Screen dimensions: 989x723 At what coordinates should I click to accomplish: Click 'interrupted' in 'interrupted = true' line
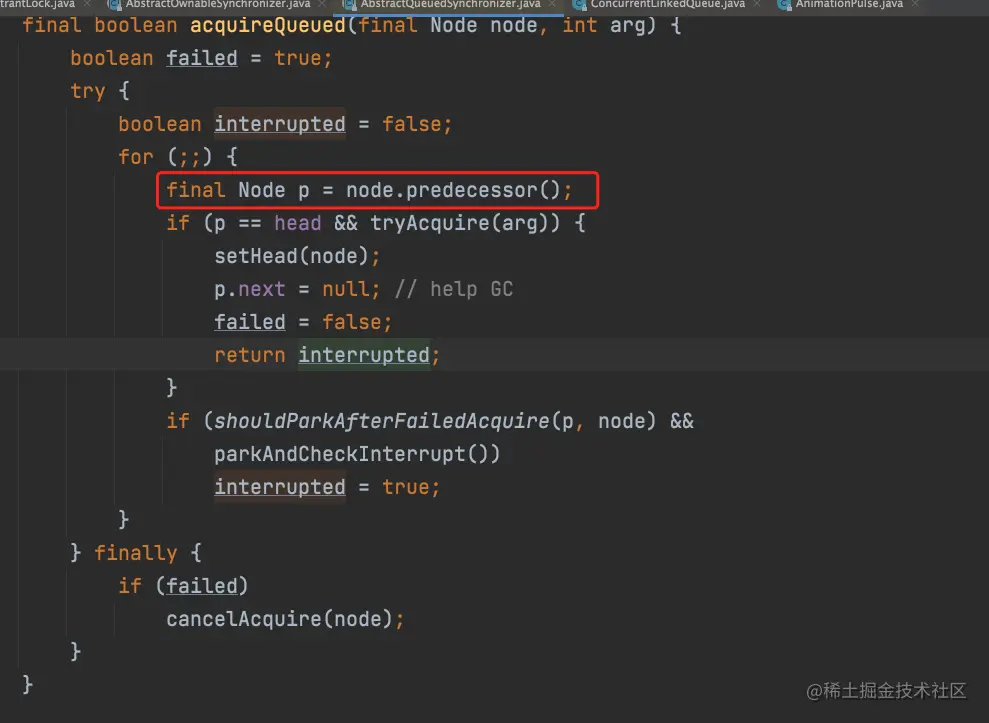279,487
